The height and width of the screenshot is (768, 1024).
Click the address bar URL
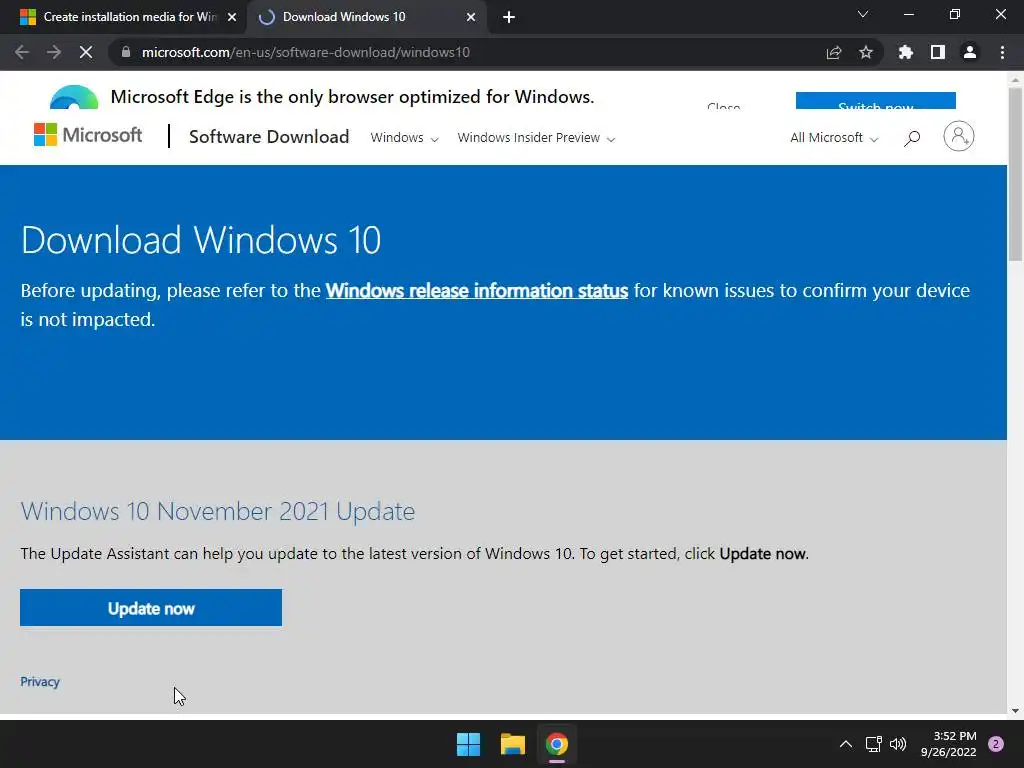[306, 52]
